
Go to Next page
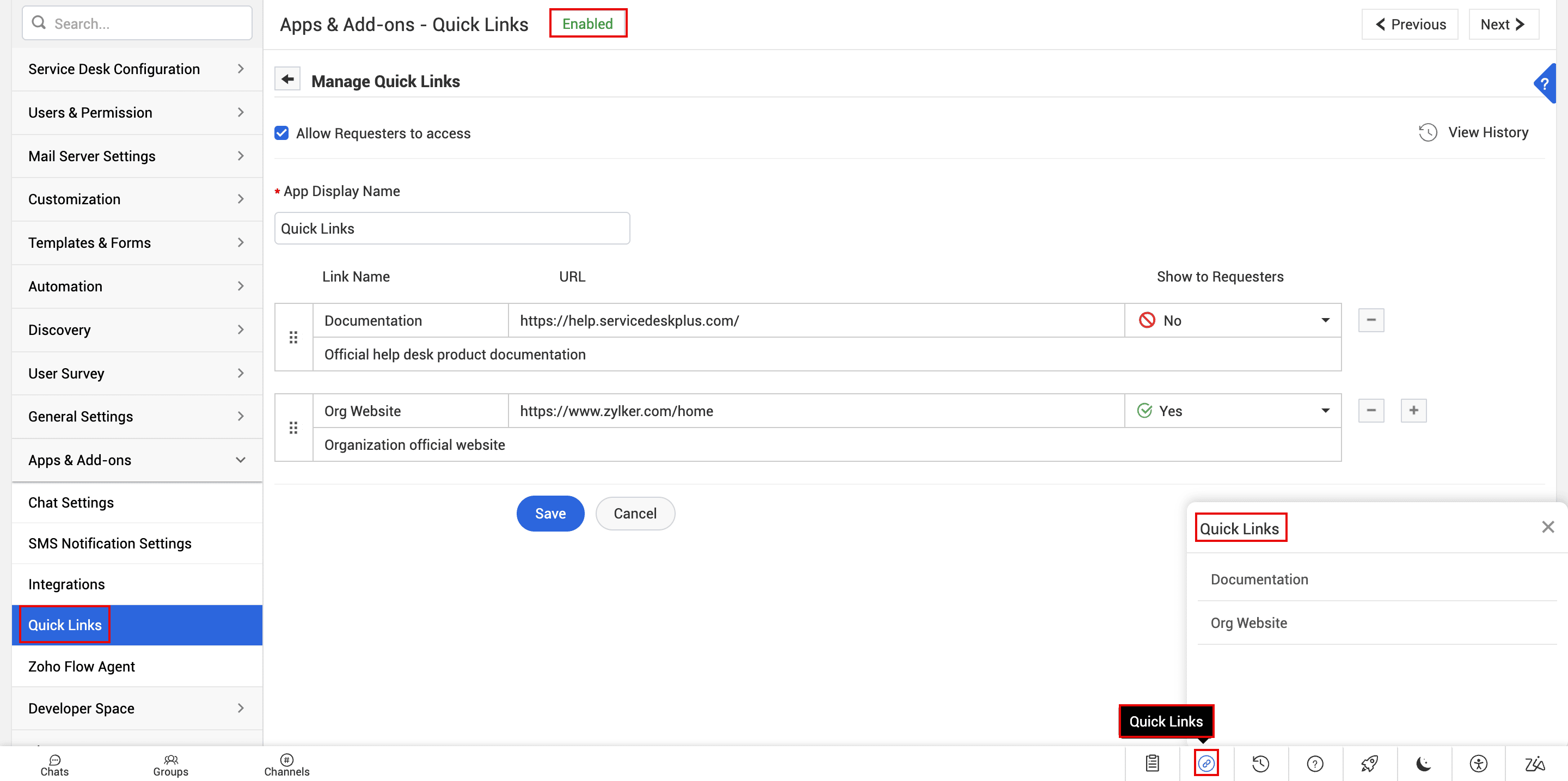[x=1503, y=24]
